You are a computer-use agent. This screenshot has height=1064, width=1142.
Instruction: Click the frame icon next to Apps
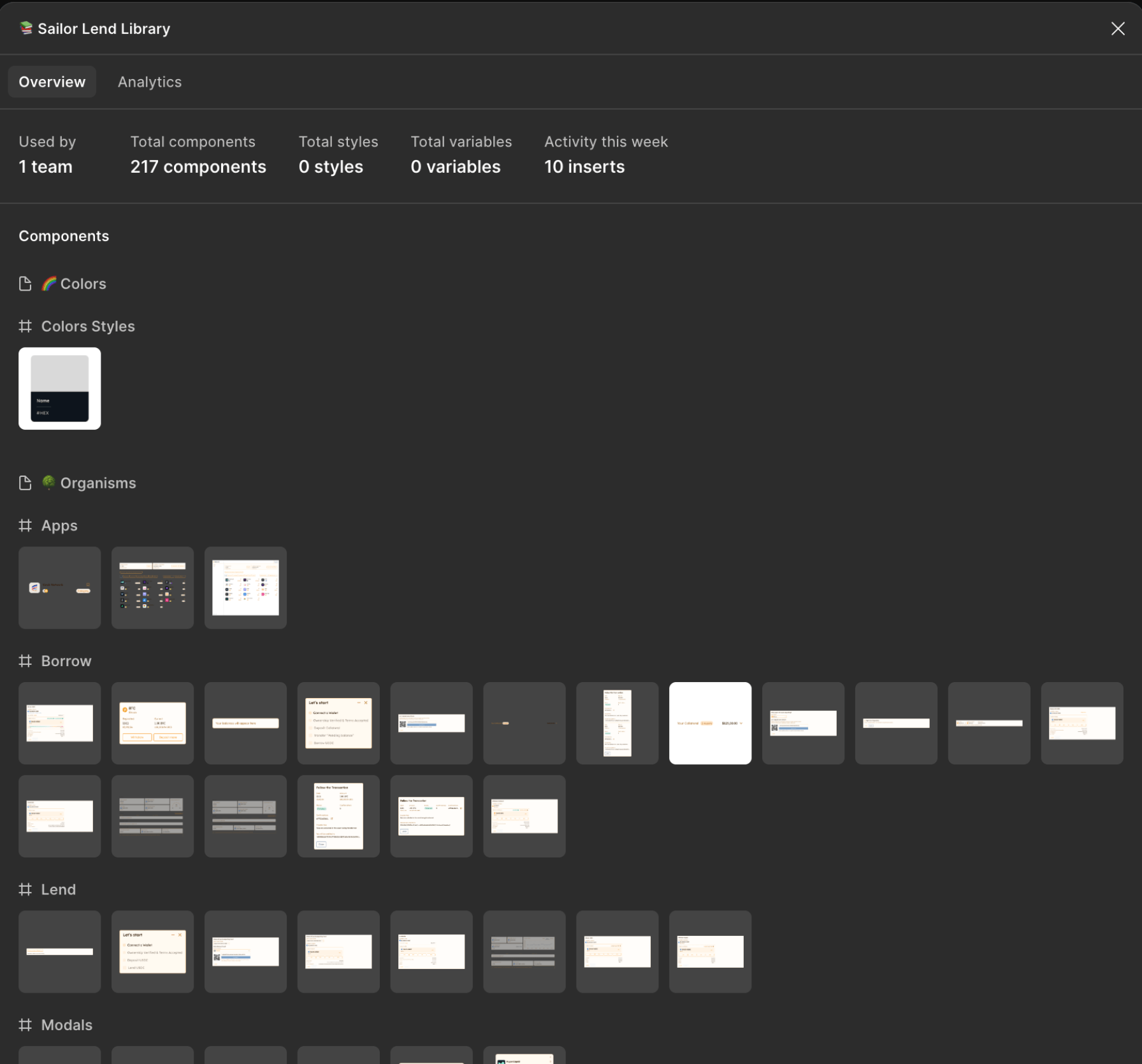[25, 526]
